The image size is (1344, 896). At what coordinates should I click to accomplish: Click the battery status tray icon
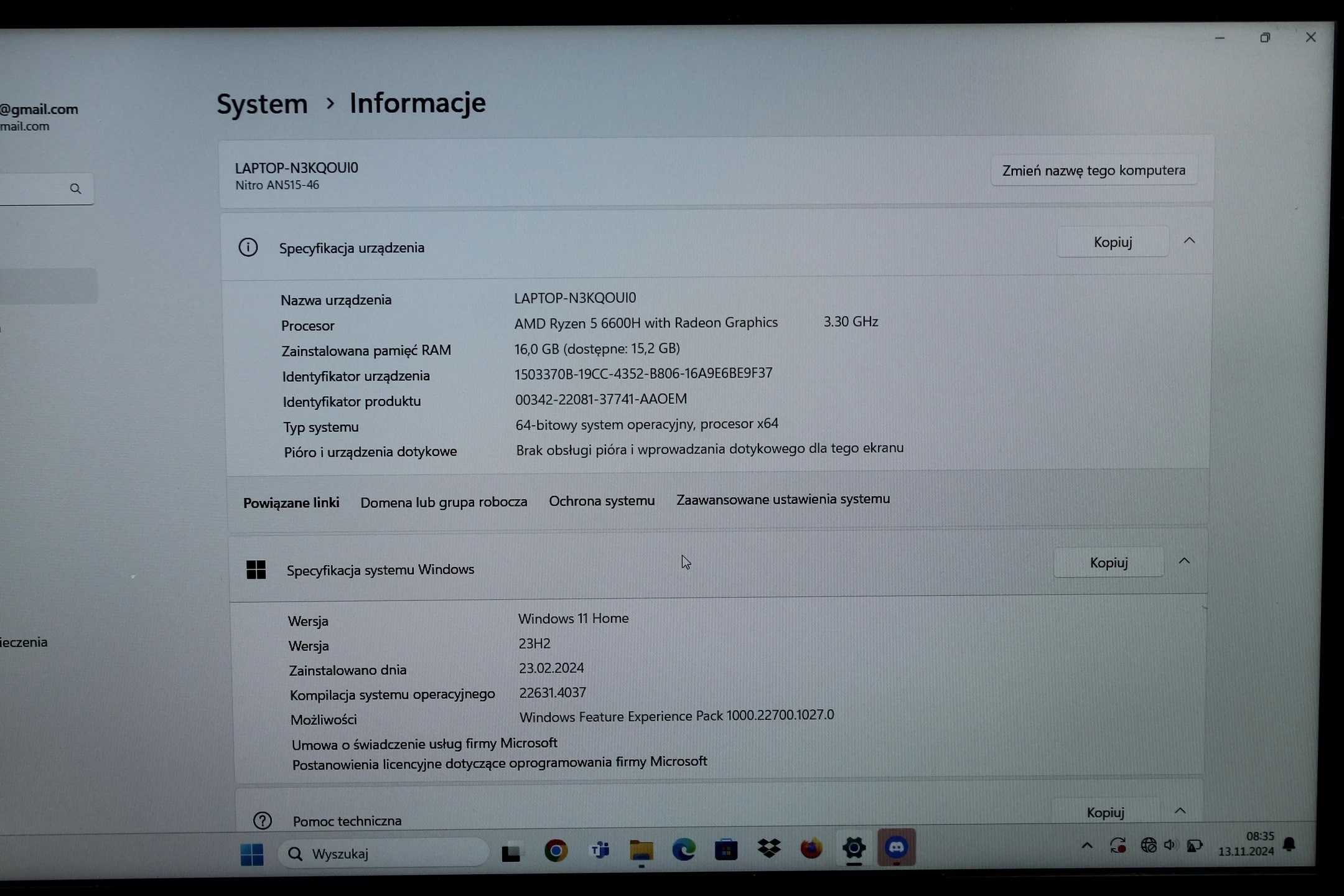coord(1194,845)
